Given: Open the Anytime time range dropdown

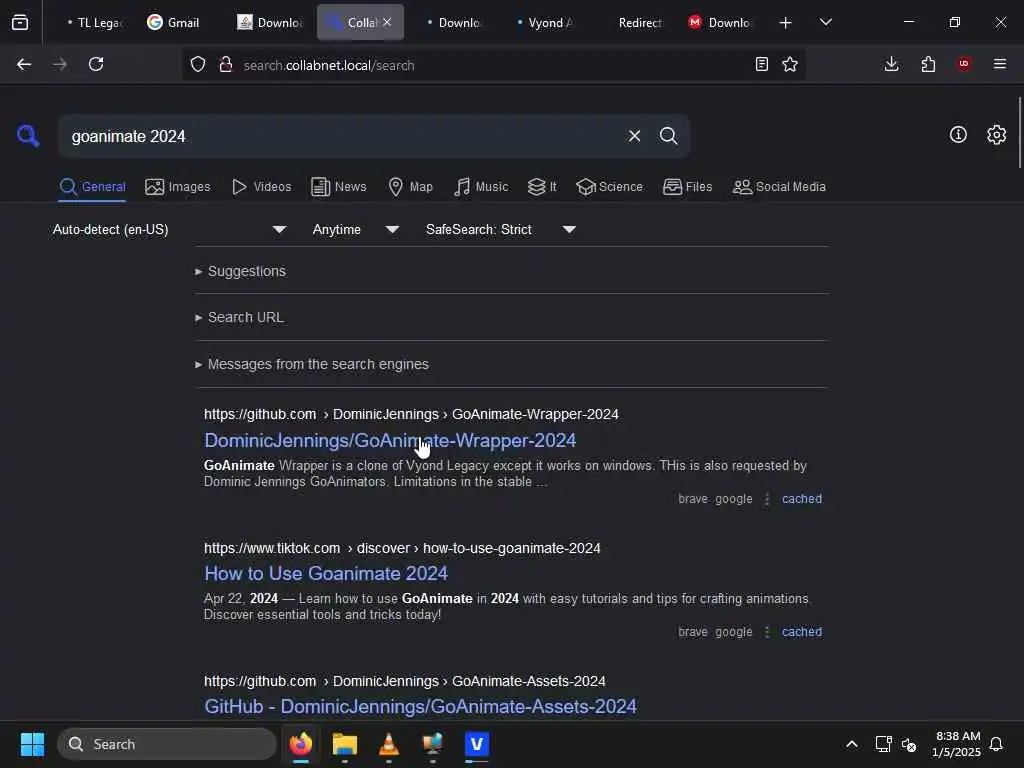Looking at the screenshot, I should click(x=355, y=229).
